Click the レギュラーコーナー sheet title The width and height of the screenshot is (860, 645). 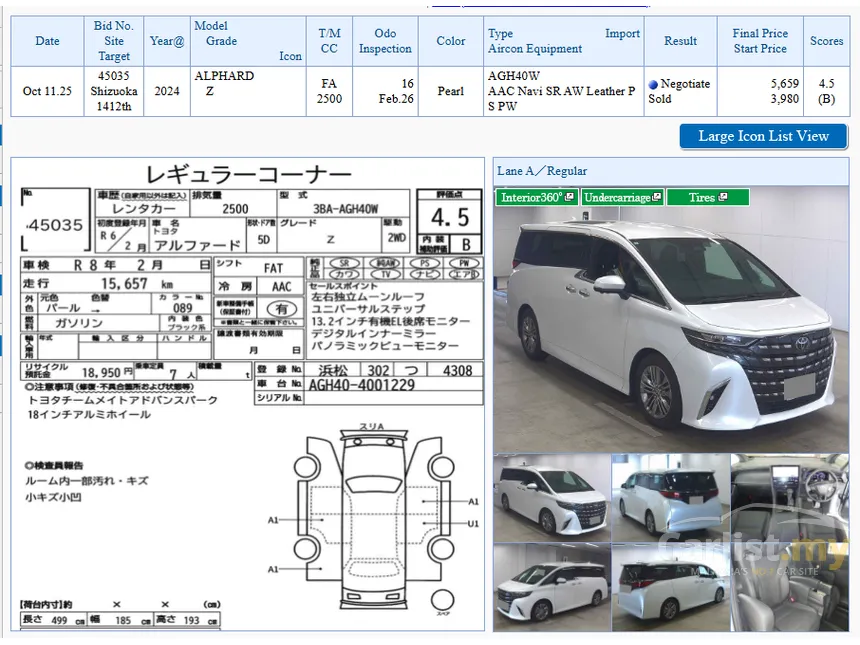coord(248,175)
